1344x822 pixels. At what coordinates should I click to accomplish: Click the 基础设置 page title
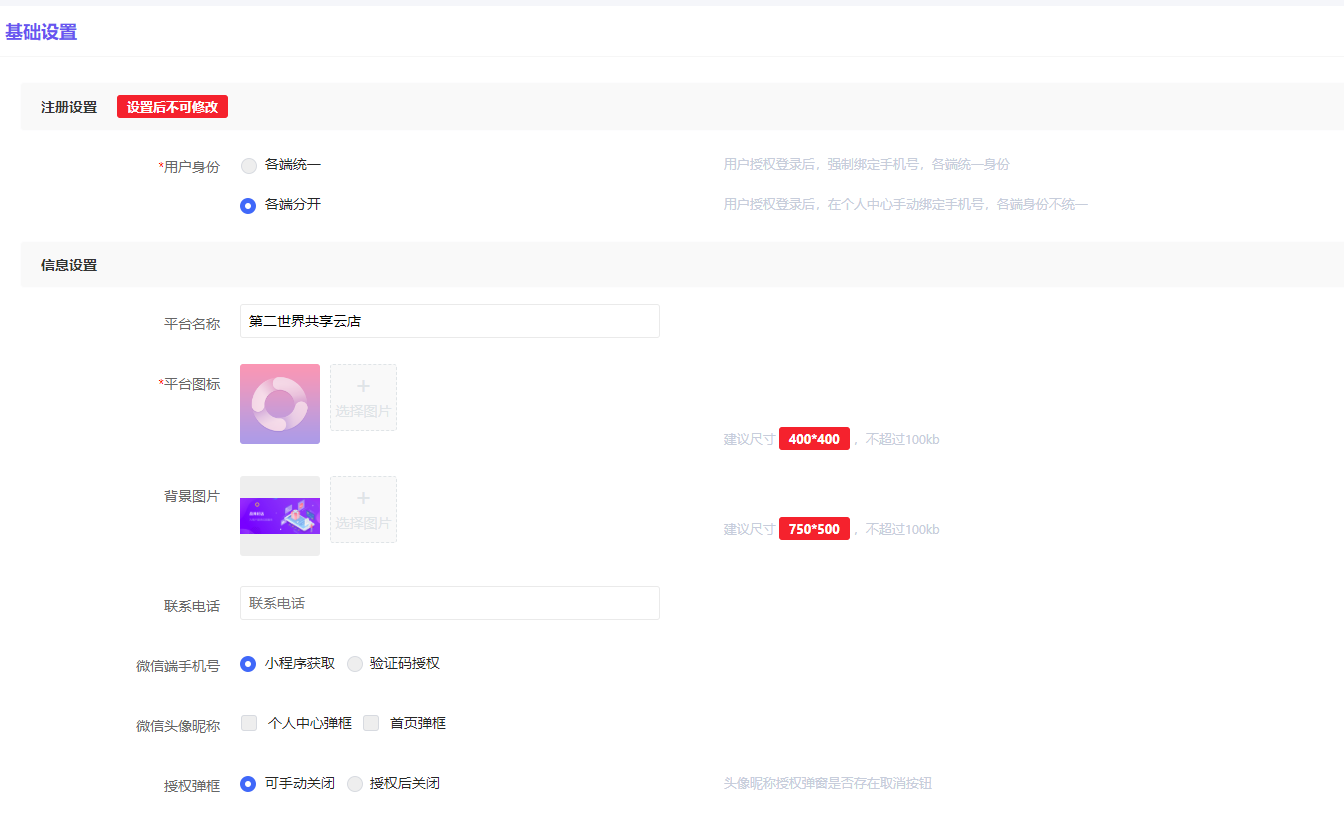point(41,32)
